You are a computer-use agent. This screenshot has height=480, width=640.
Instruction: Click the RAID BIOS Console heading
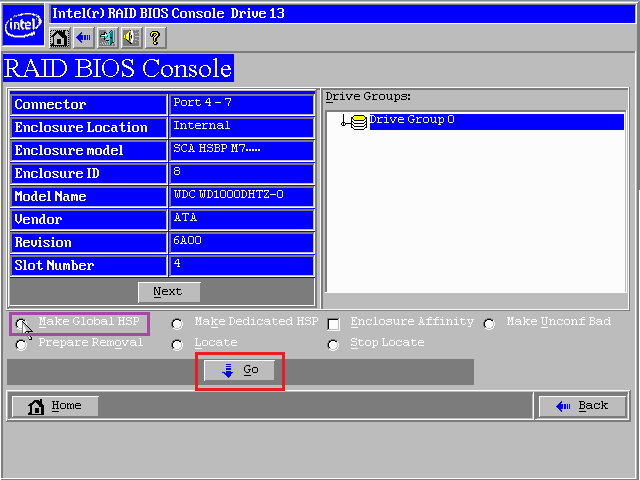[118, 68]
